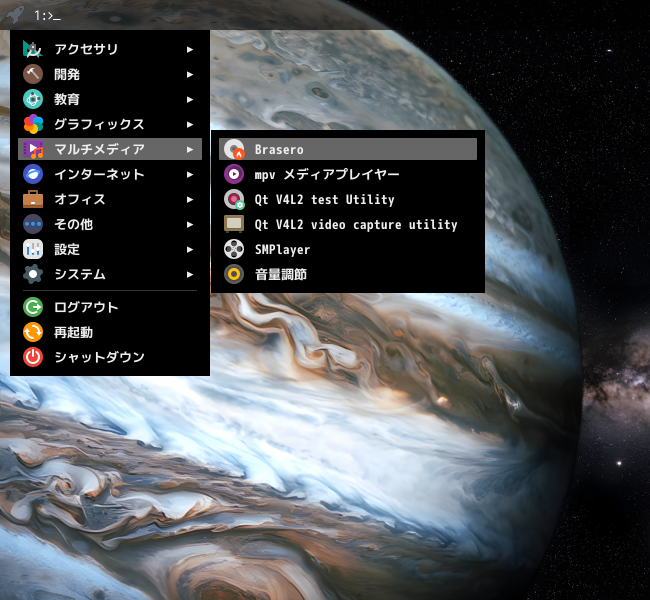
Task: Open the オフィス menu entry
Action: click(110, 199)
